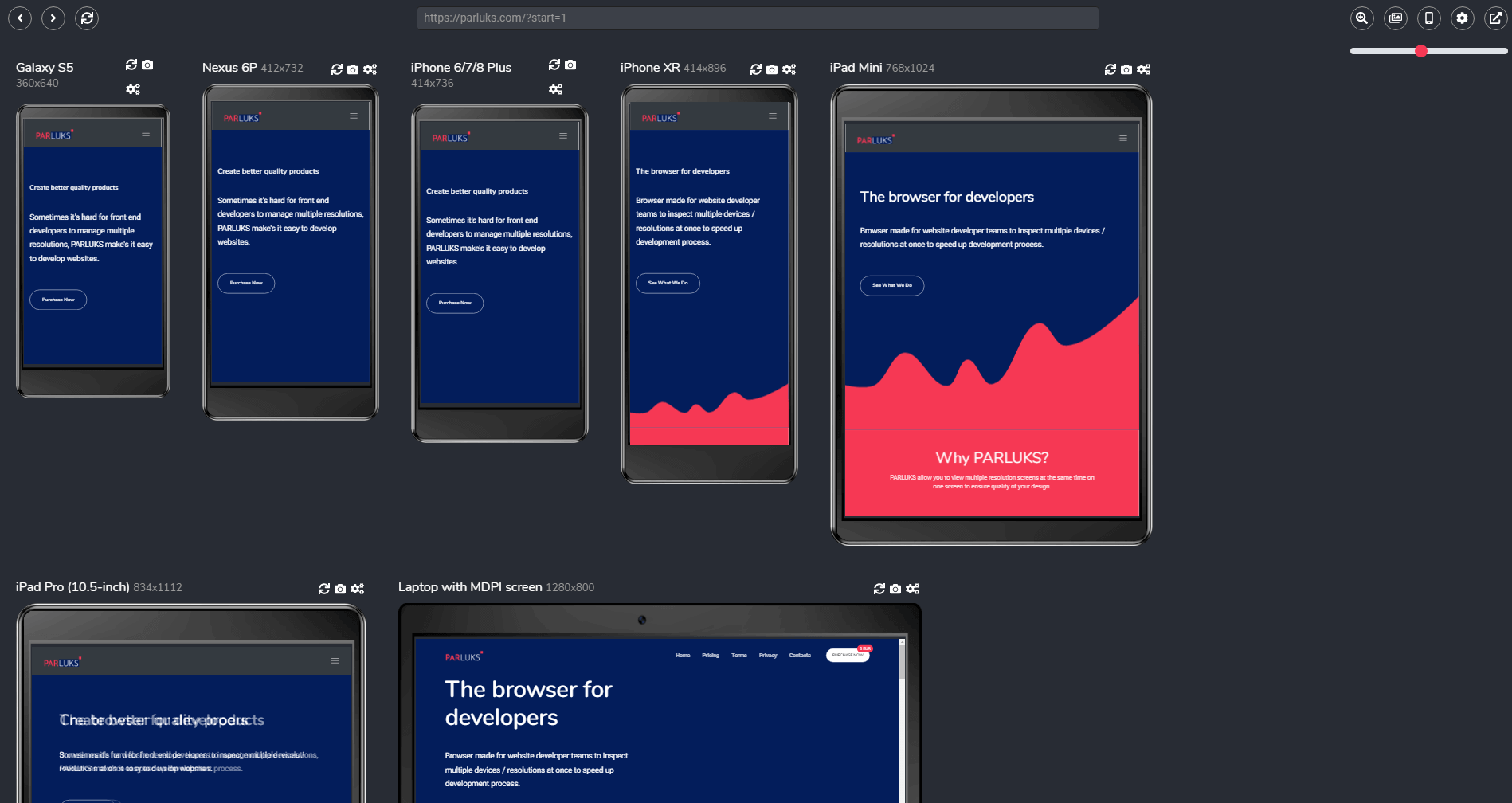Click PARLUKS logo in Galaxy S5 preview
Screen dimensions: 1512x803
[54, 135]
